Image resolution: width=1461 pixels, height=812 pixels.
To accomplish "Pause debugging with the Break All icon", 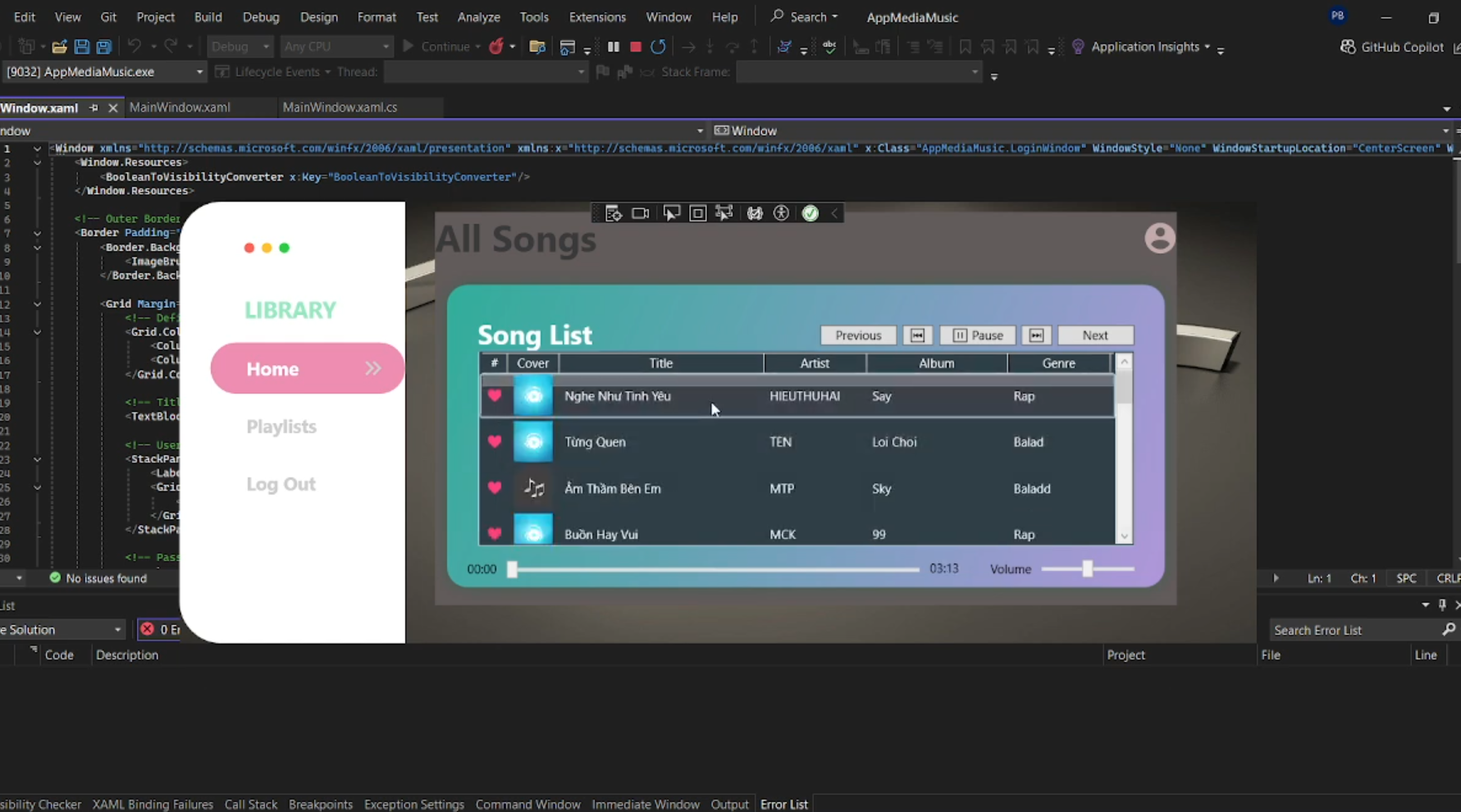I will [x=613, y=47].
